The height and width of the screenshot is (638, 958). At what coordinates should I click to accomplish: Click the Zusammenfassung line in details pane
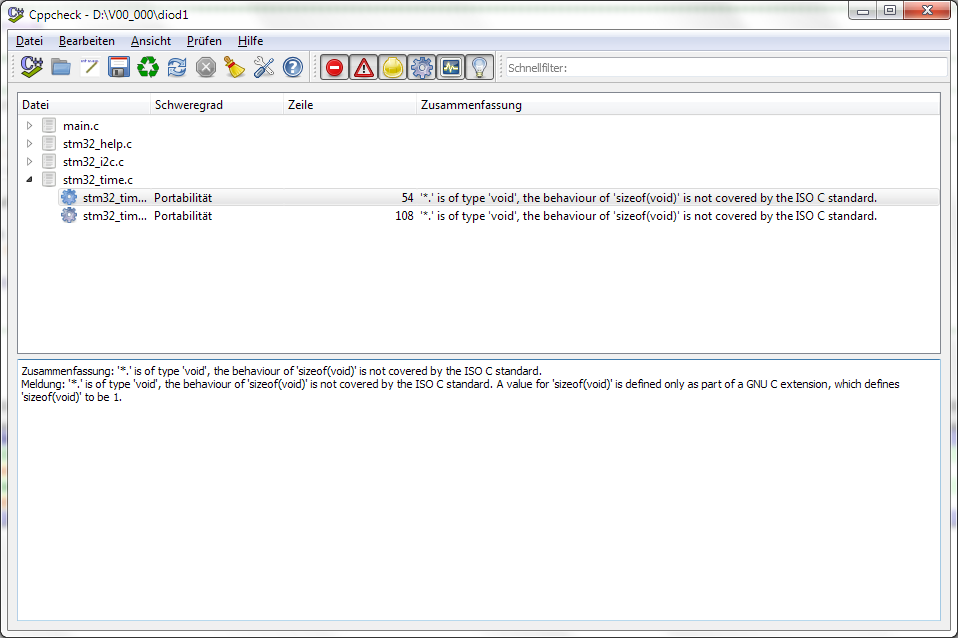(281, 371)
